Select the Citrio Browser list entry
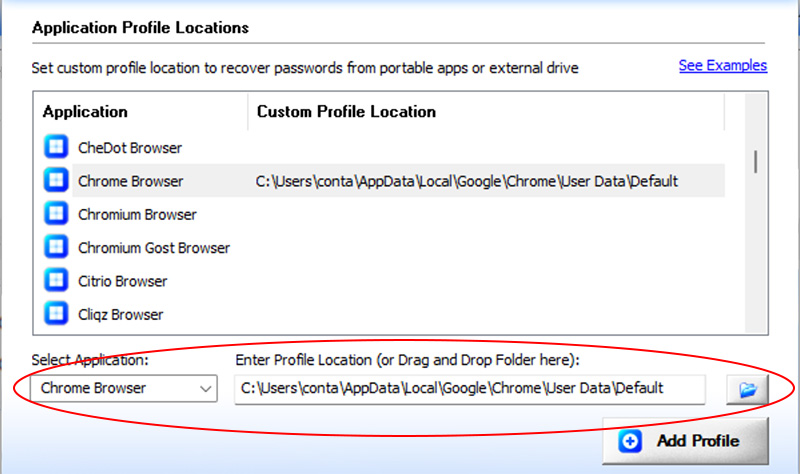 click(122, 281)
